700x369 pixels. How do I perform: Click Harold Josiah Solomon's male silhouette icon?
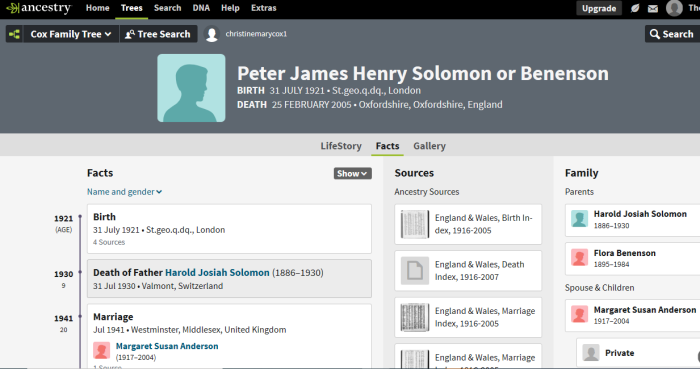[x=579, y=219]
